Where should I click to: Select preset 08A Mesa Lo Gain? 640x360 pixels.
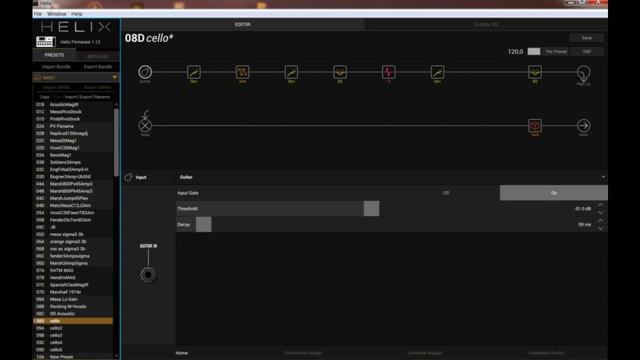[x=73, y=299]
